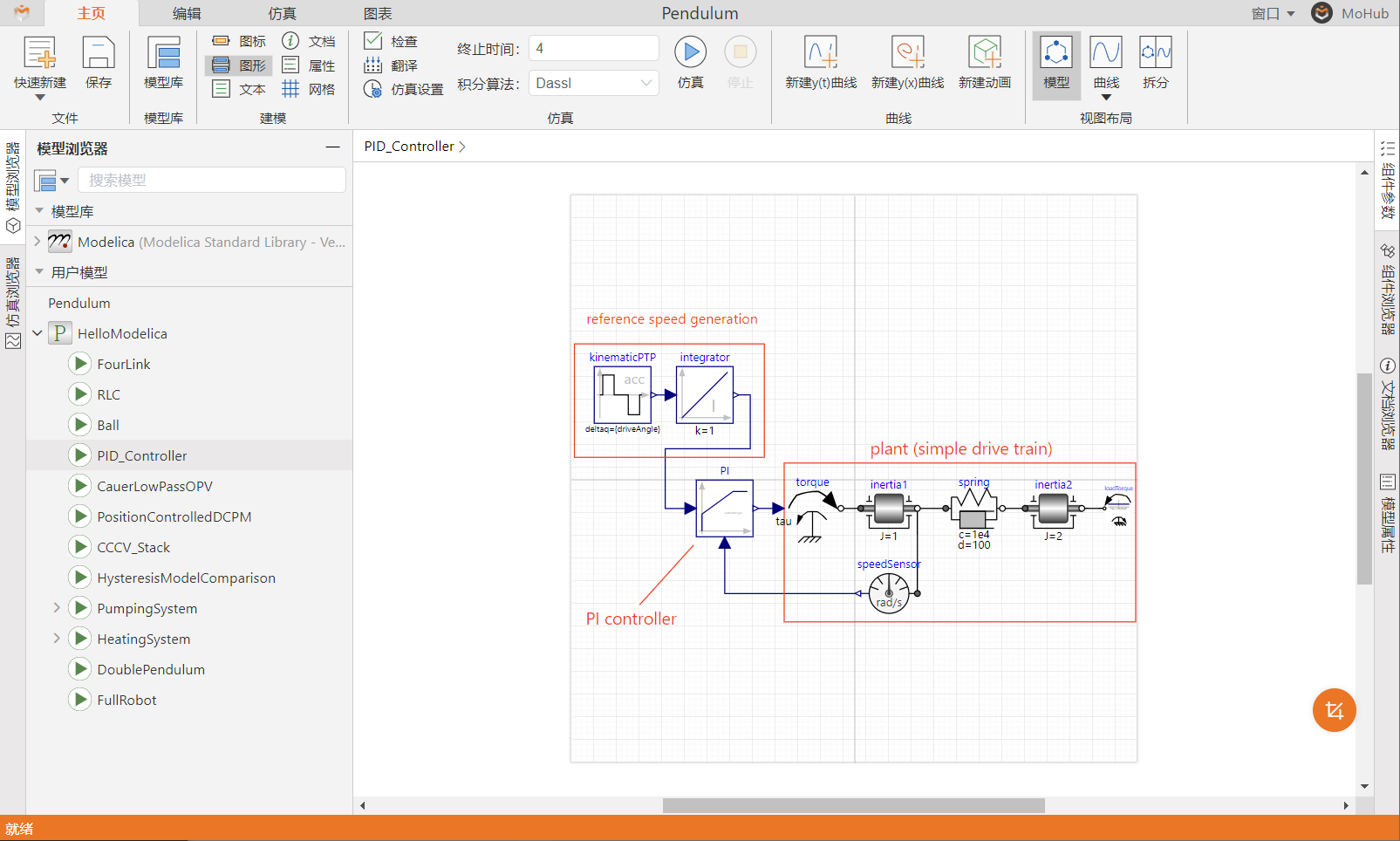Toggle the Graphics (图形) view layer

pos(239,65)
